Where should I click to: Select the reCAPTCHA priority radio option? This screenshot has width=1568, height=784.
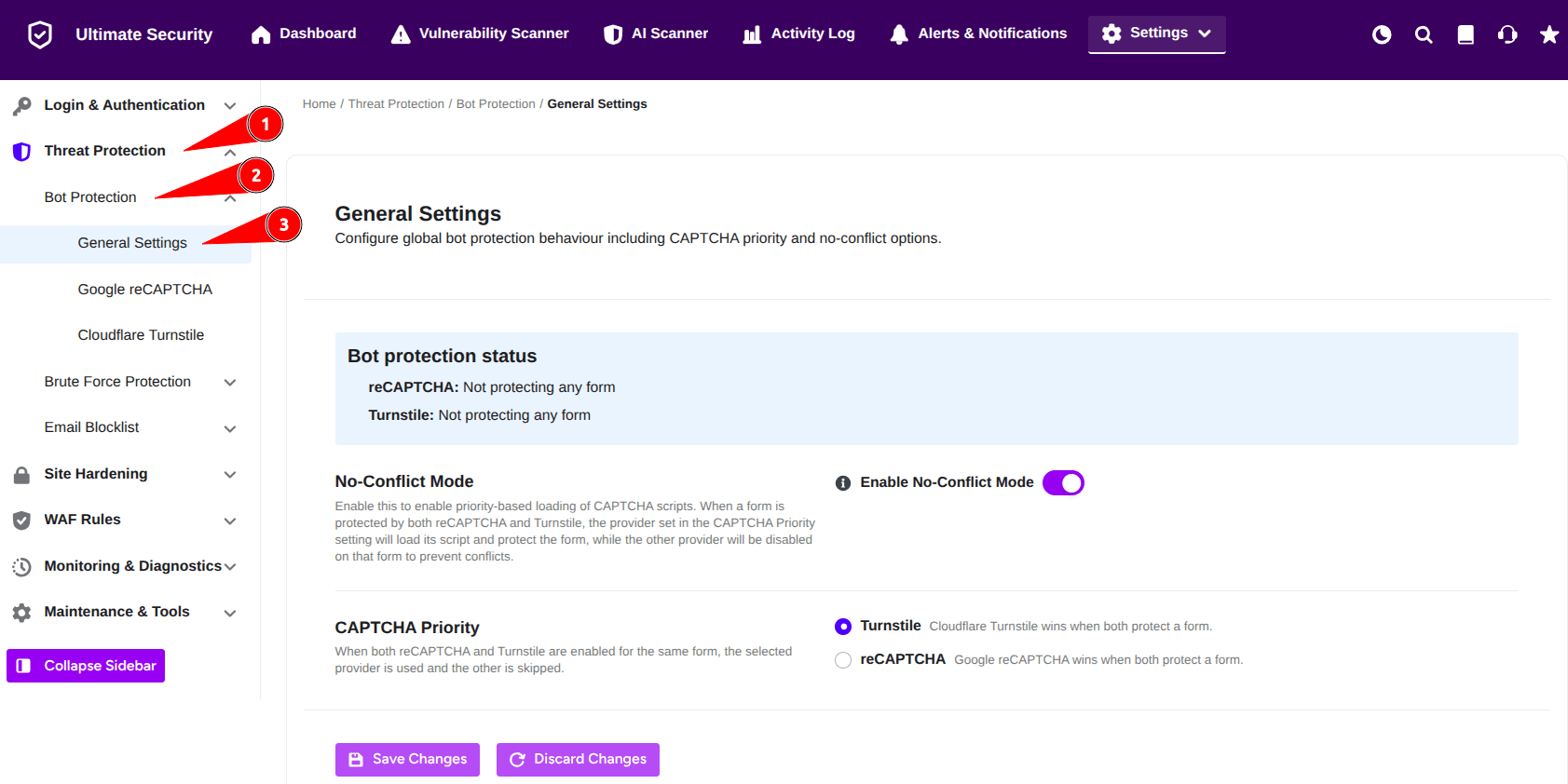point(843,660)
